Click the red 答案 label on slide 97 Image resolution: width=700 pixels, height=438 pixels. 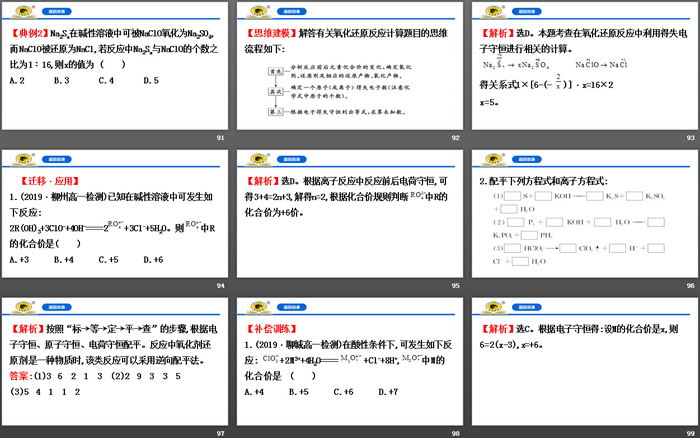tap(21, 376)
